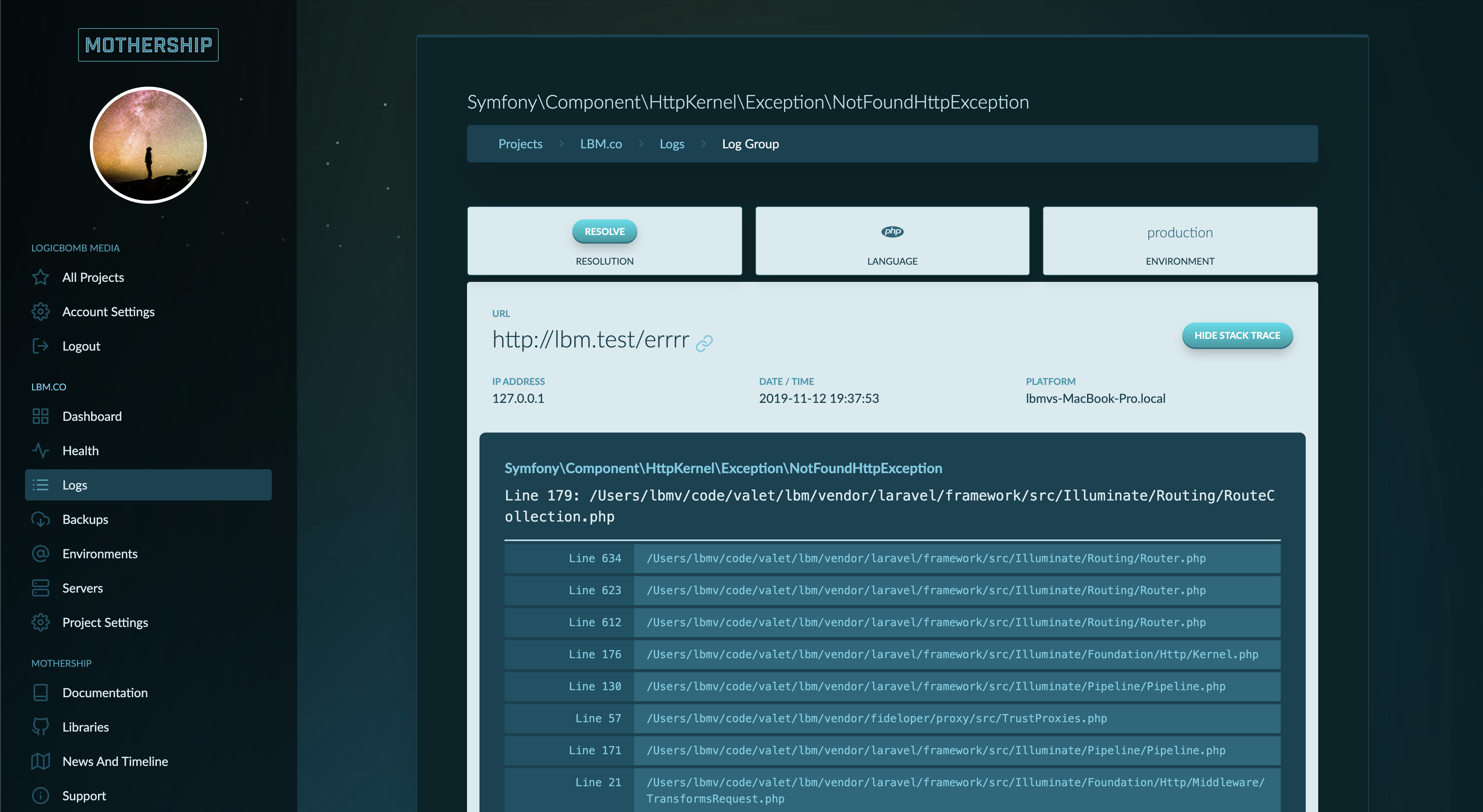Navigate to the Projects breadcrumb
This screenshot has width=1483, height=812.
520,143
